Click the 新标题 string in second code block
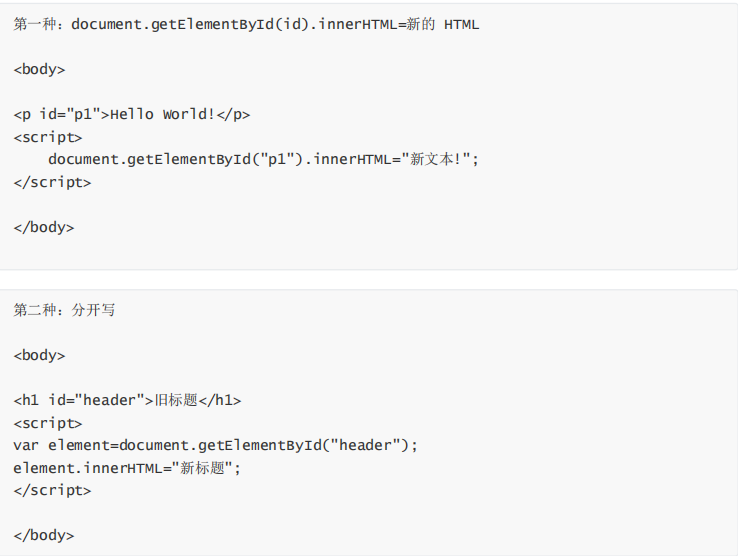Viewport: 738px width, 556px height. coord(202,468)
